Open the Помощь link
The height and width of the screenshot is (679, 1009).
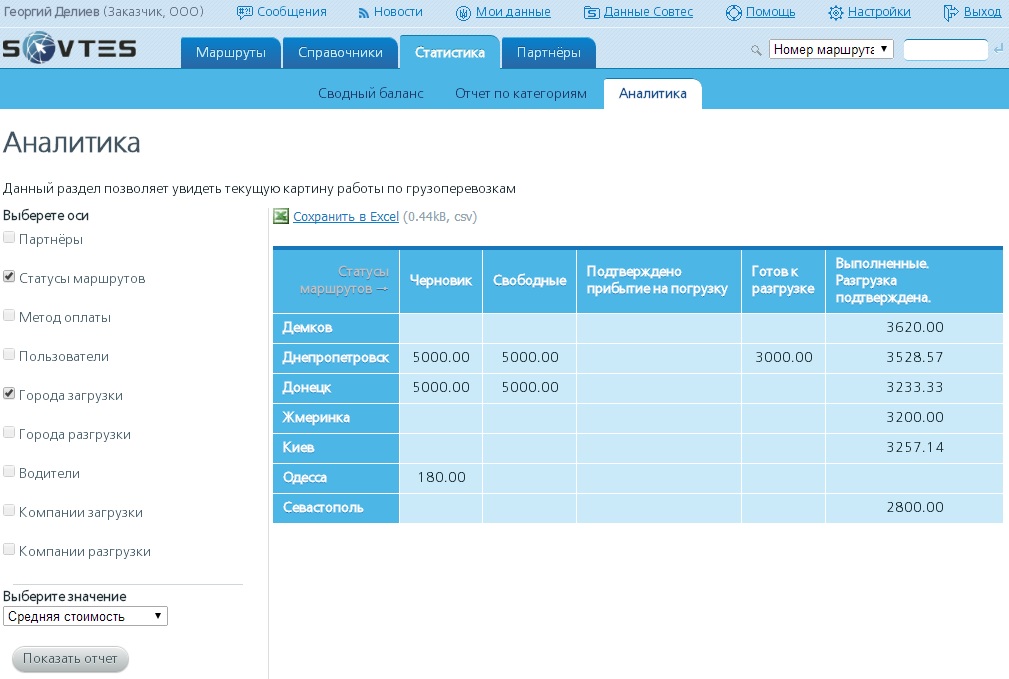(x=770, y=12)
